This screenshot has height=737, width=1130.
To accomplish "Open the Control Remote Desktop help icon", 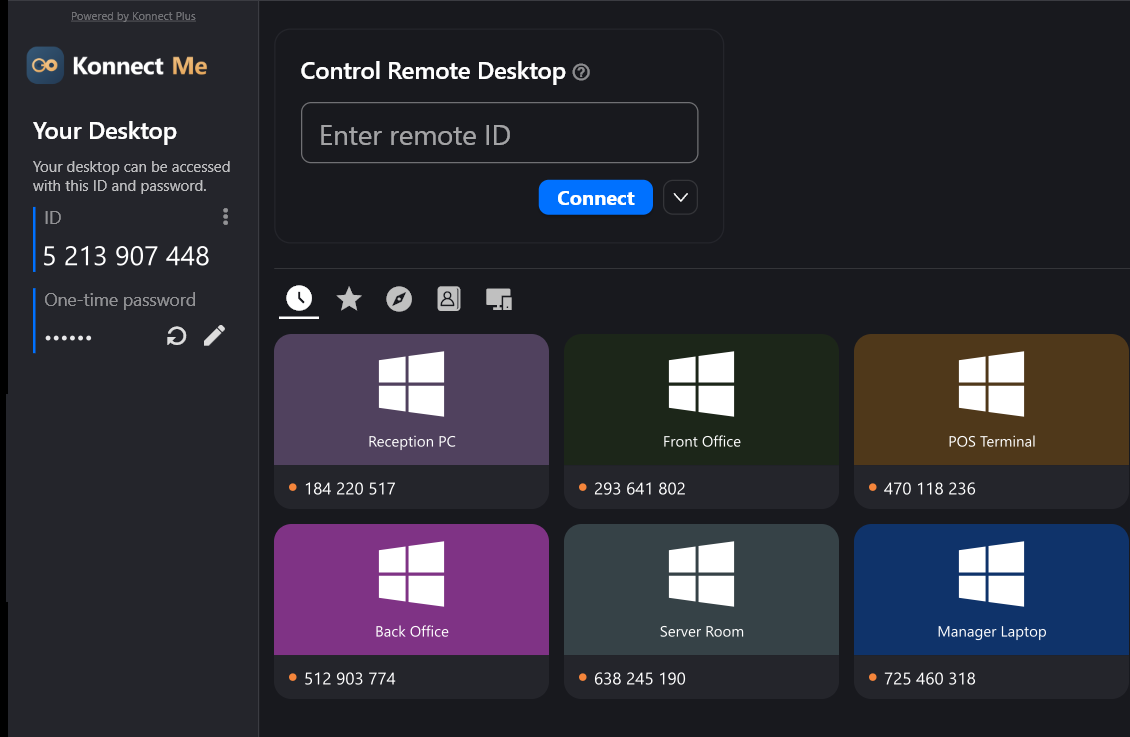I will tap(581, 72).
